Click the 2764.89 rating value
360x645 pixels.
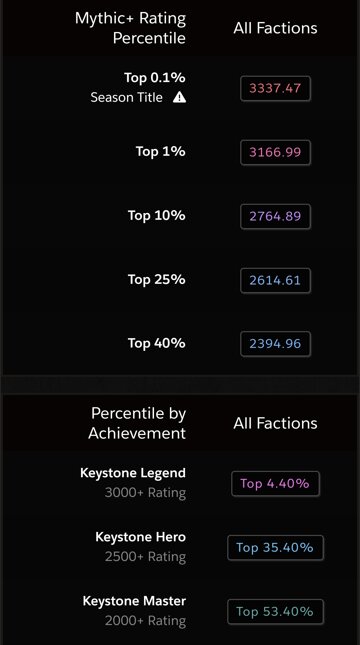tap(275, 216)
